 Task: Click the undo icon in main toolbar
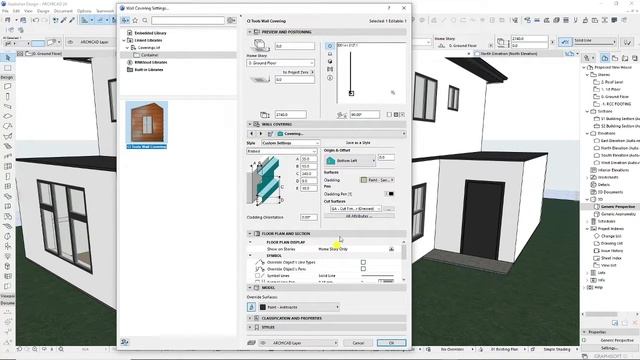point(35,20)
